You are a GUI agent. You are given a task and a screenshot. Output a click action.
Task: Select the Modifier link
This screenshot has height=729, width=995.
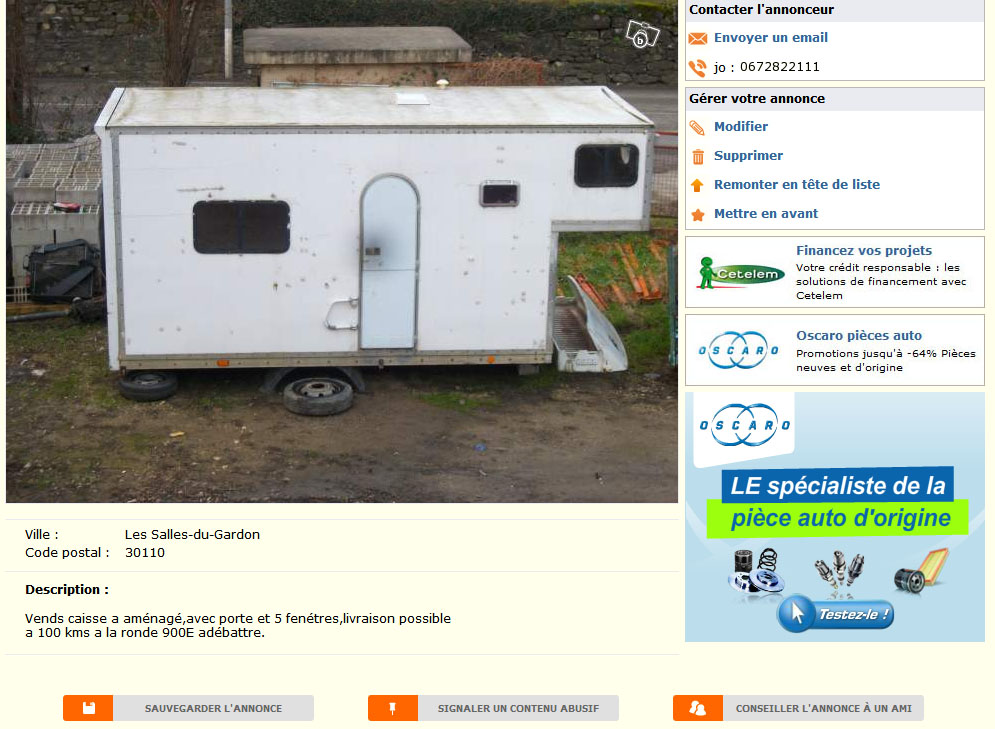pos(741,126)
